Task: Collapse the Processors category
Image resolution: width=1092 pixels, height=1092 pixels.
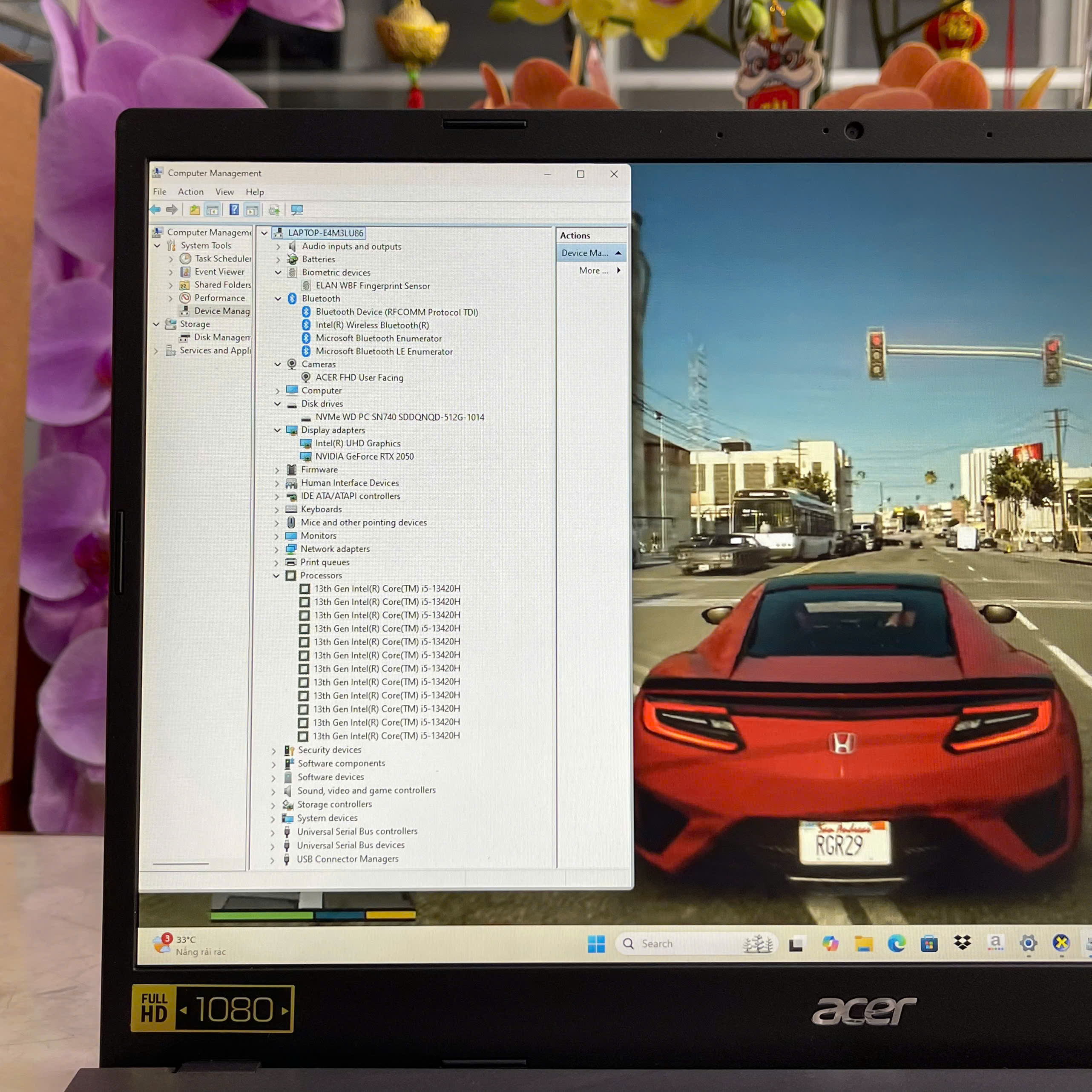Action: click(276, 575)
